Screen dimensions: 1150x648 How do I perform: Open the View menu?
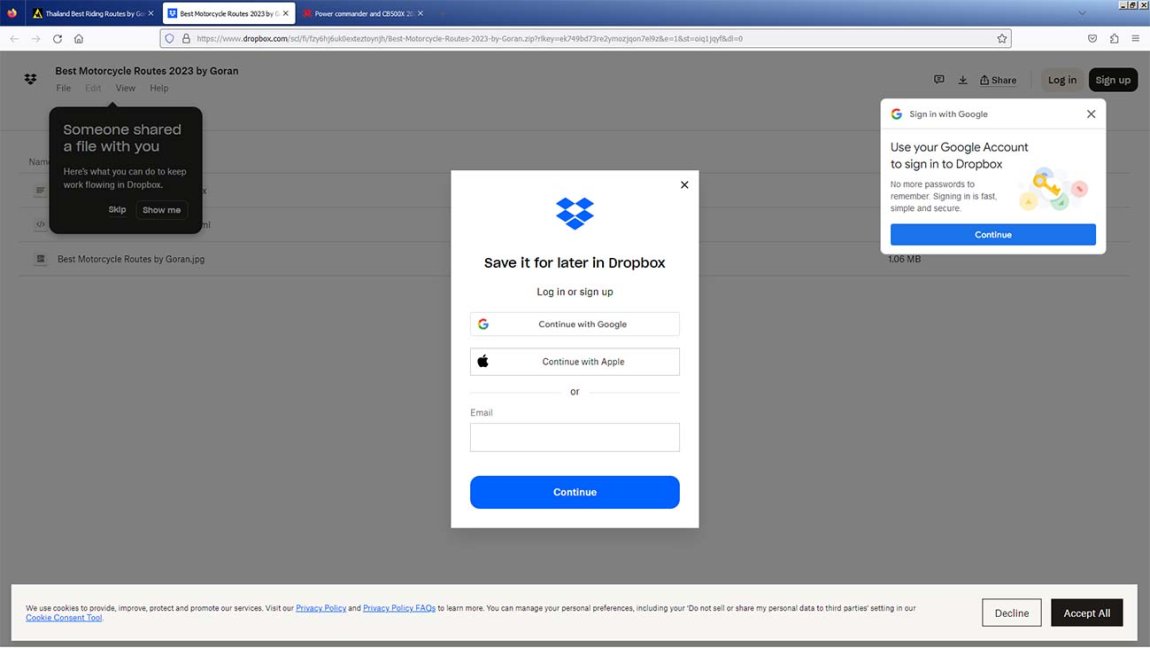coord(125,88)
